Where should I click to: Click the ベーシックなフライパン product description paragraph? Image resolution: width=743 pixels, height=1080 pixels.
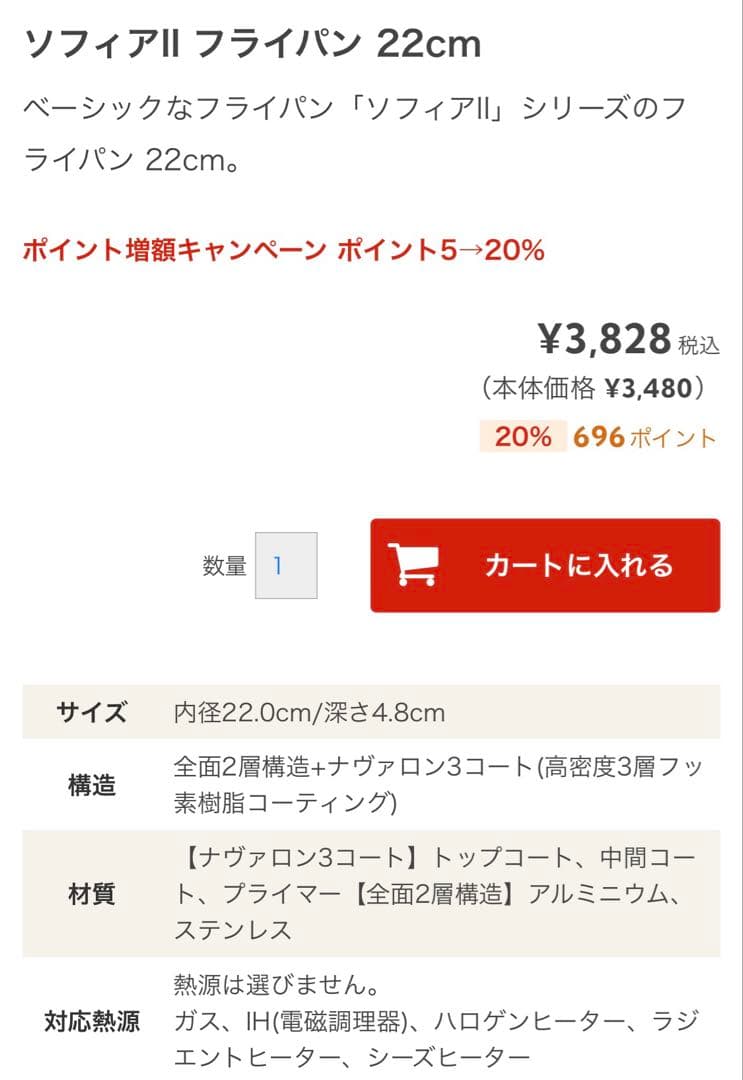point(355,133)
